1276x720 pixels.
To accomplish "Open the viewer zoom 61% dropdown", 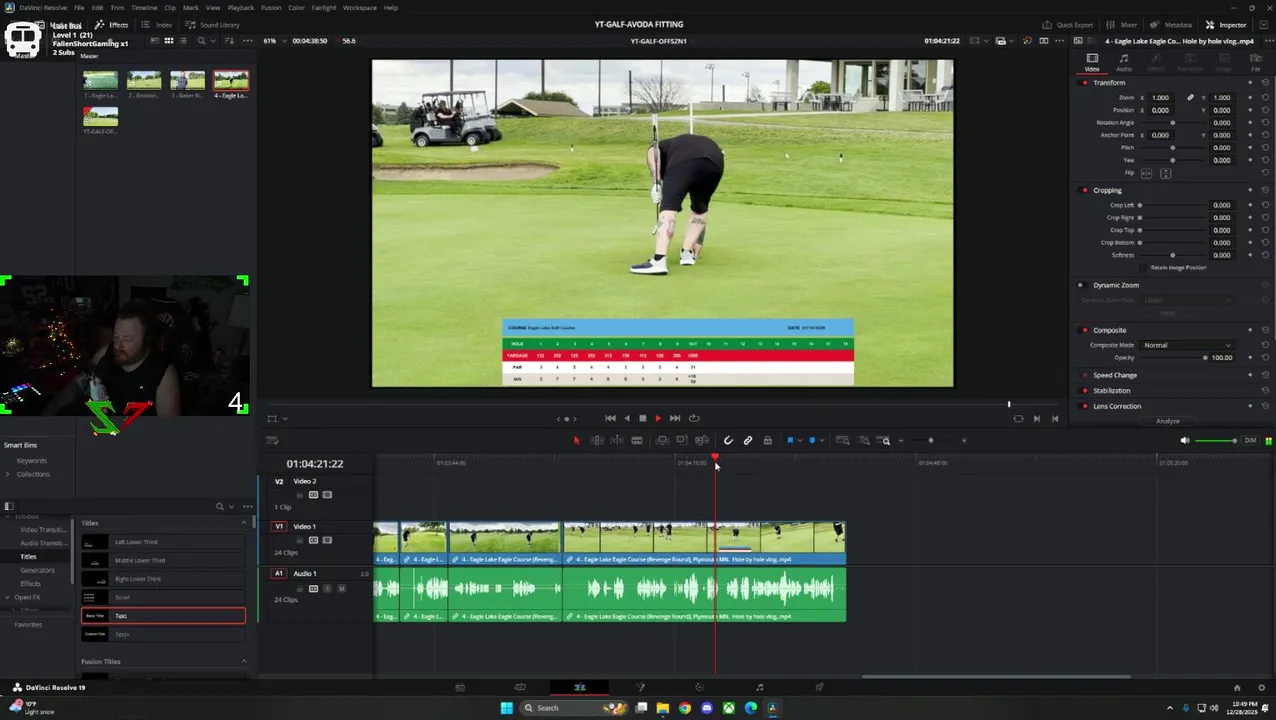I will click(x=275, y=41).
